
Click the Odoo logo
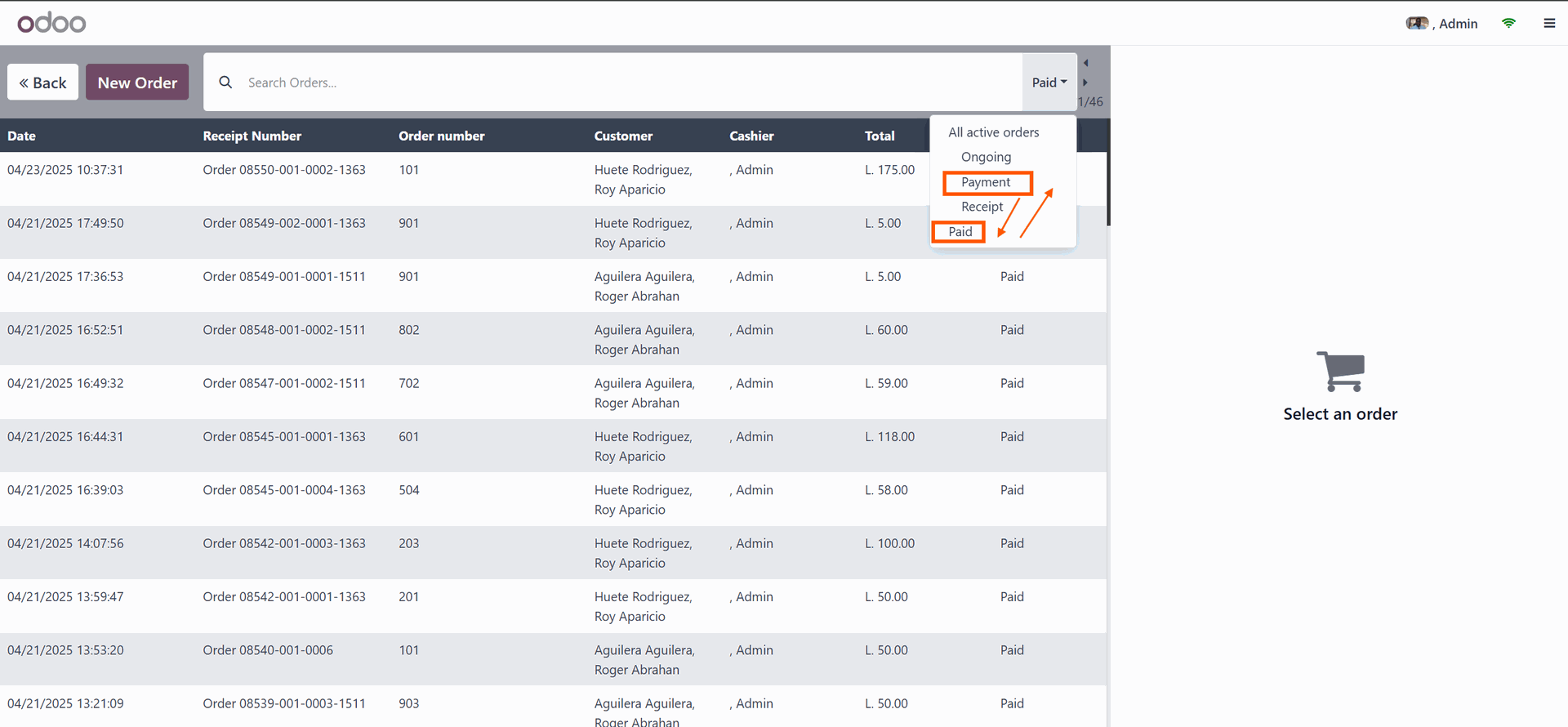51,23
